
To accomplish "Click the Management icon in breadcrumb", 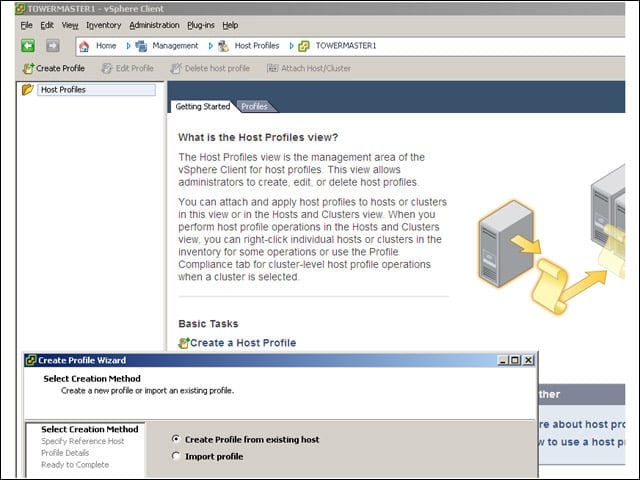I will point(141,46).
